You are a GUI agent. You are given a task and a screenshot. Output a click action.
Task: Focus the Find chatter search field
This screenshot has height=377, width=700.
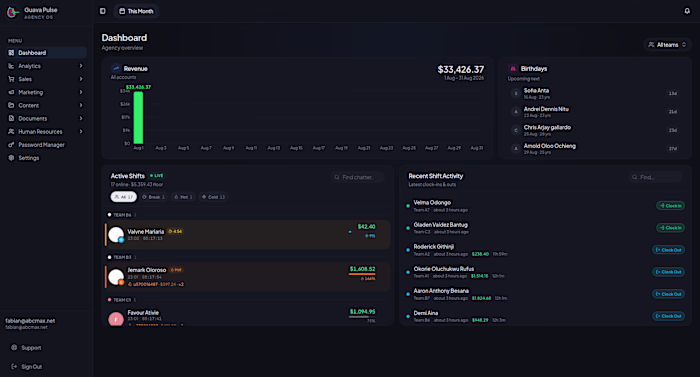[358, 177]
